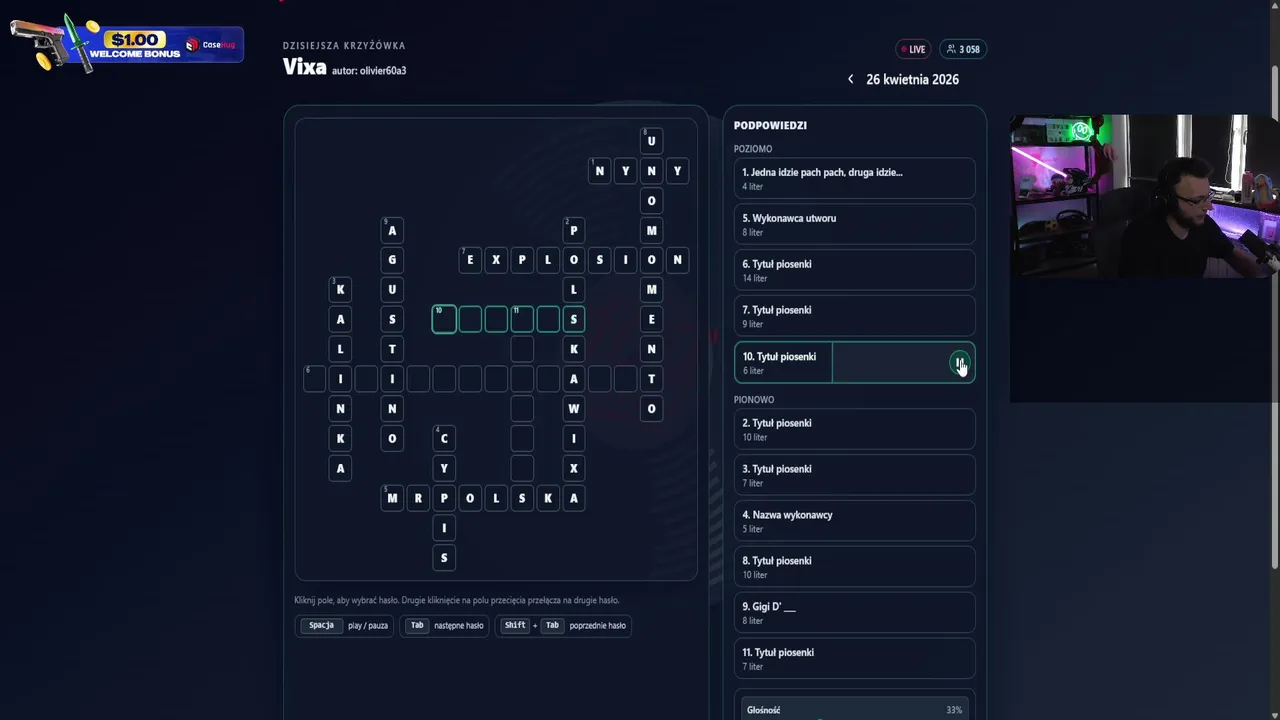The image size is (1280, 720).
Task: Click the first empty cell of word 10
Action: [444, 319]
